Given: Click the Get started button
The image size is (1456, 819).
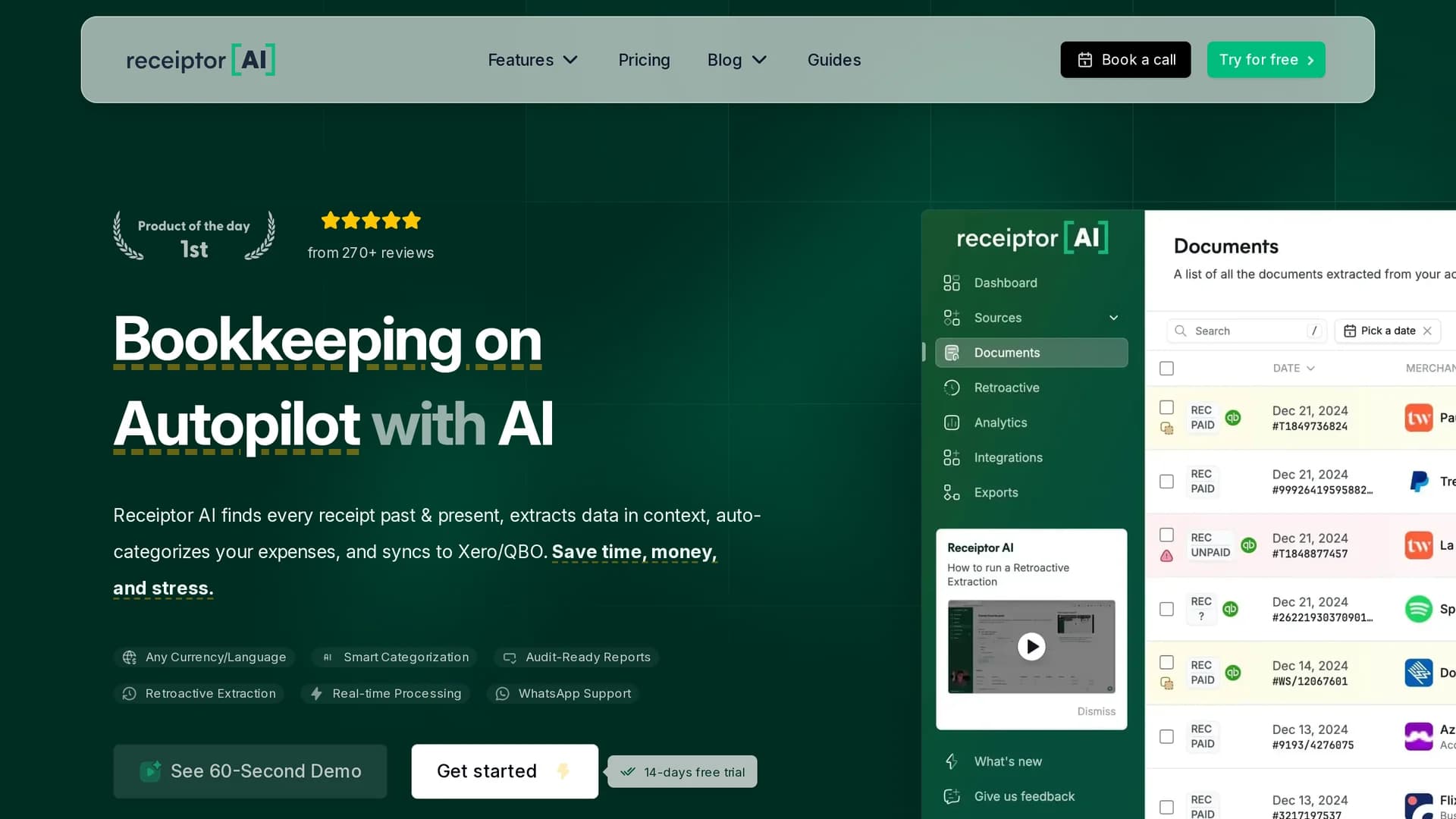Looking at the screenshot, I should click(x=504, y=771).
